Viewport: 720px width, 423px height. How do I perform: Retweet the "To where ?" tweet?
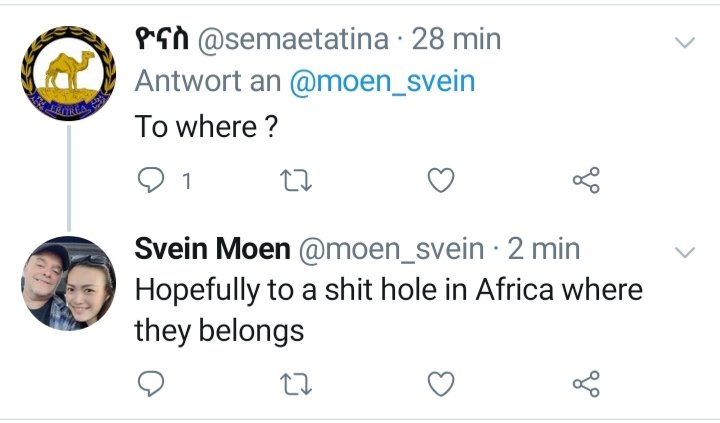[296, 180]
